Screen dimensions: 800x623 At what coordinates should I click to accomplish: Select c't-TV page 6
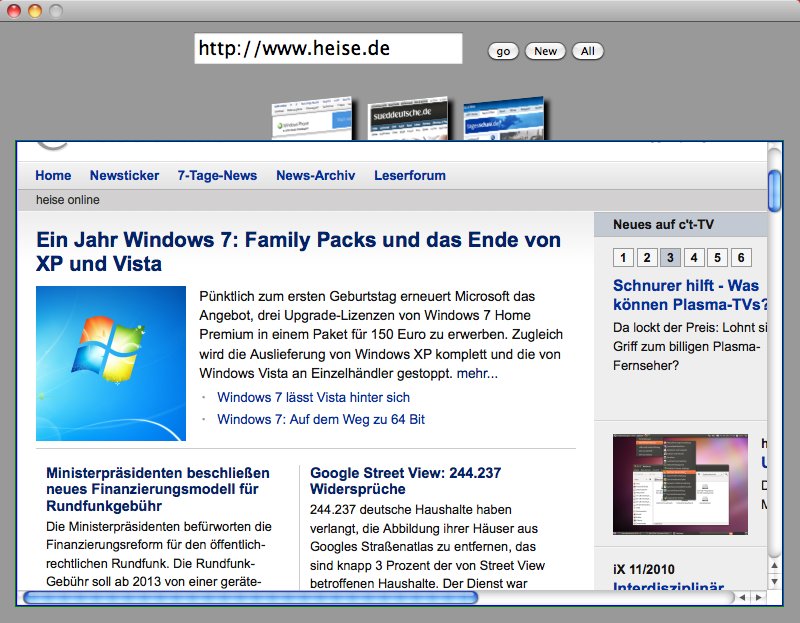(741, 258)
